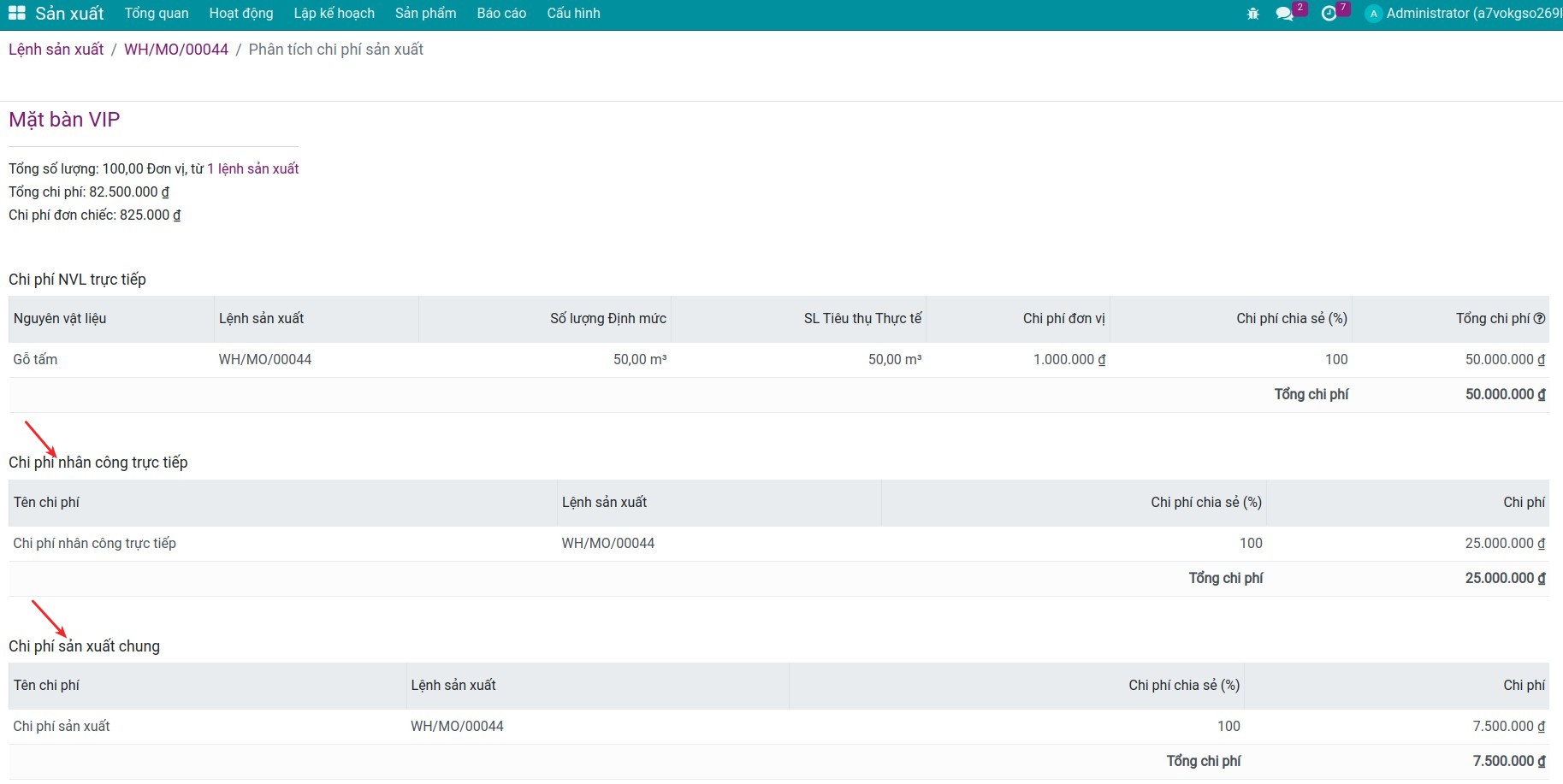The width and height of the screenshot is (1563, 784).
Task: Click the Administrator avatar icon
Action: (x=1374, y=14)
